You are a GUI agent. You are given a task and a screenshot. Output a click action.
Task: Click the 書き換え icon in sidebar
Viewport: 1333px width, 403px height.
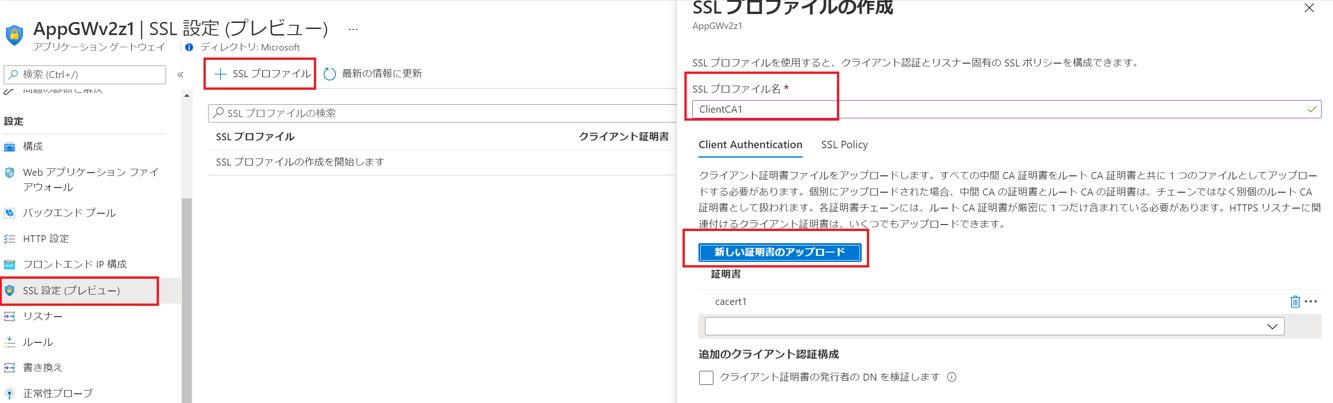[x=10, y=368]
